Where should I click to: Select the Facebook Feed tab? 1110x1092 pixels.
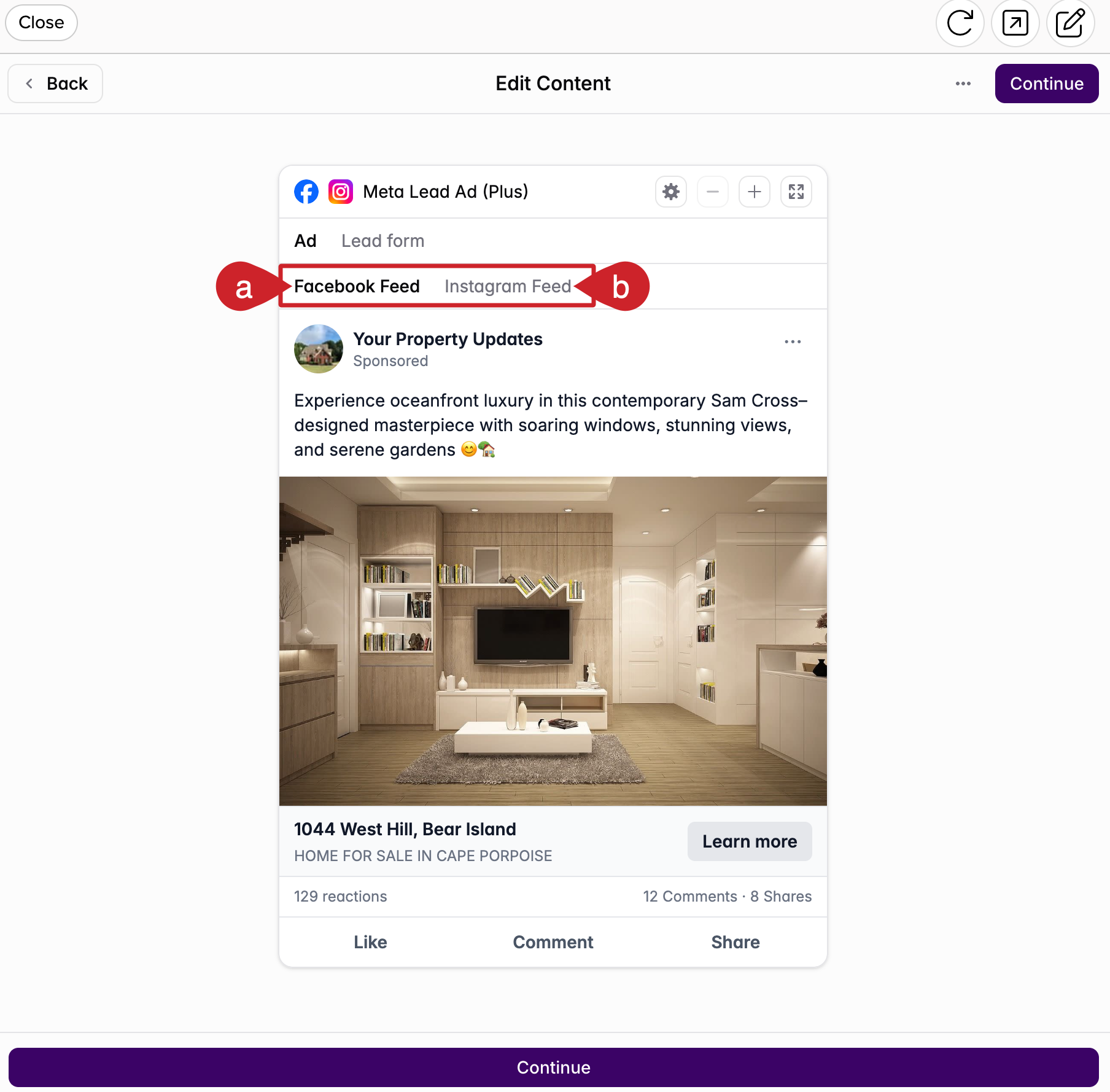(x=357, y=286)
